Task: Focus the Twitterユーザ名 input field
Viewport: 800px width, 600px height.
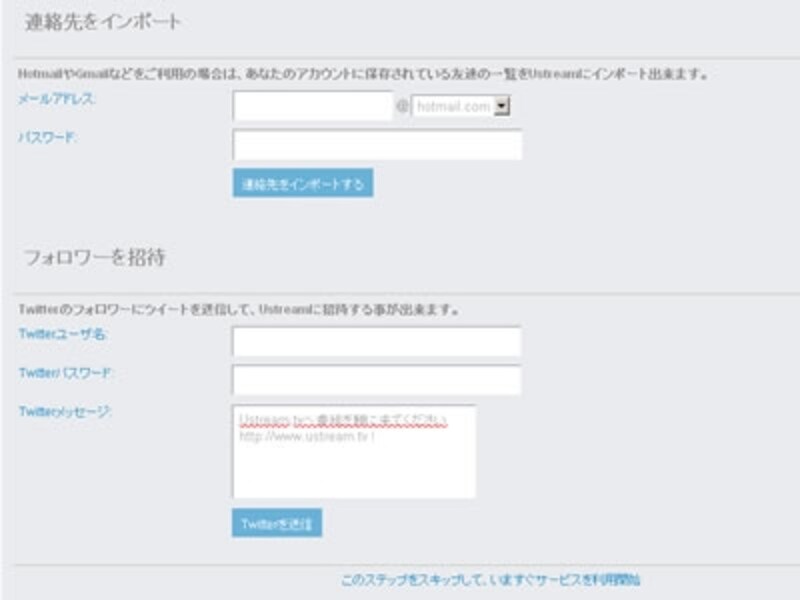Action: coord(377,341)
